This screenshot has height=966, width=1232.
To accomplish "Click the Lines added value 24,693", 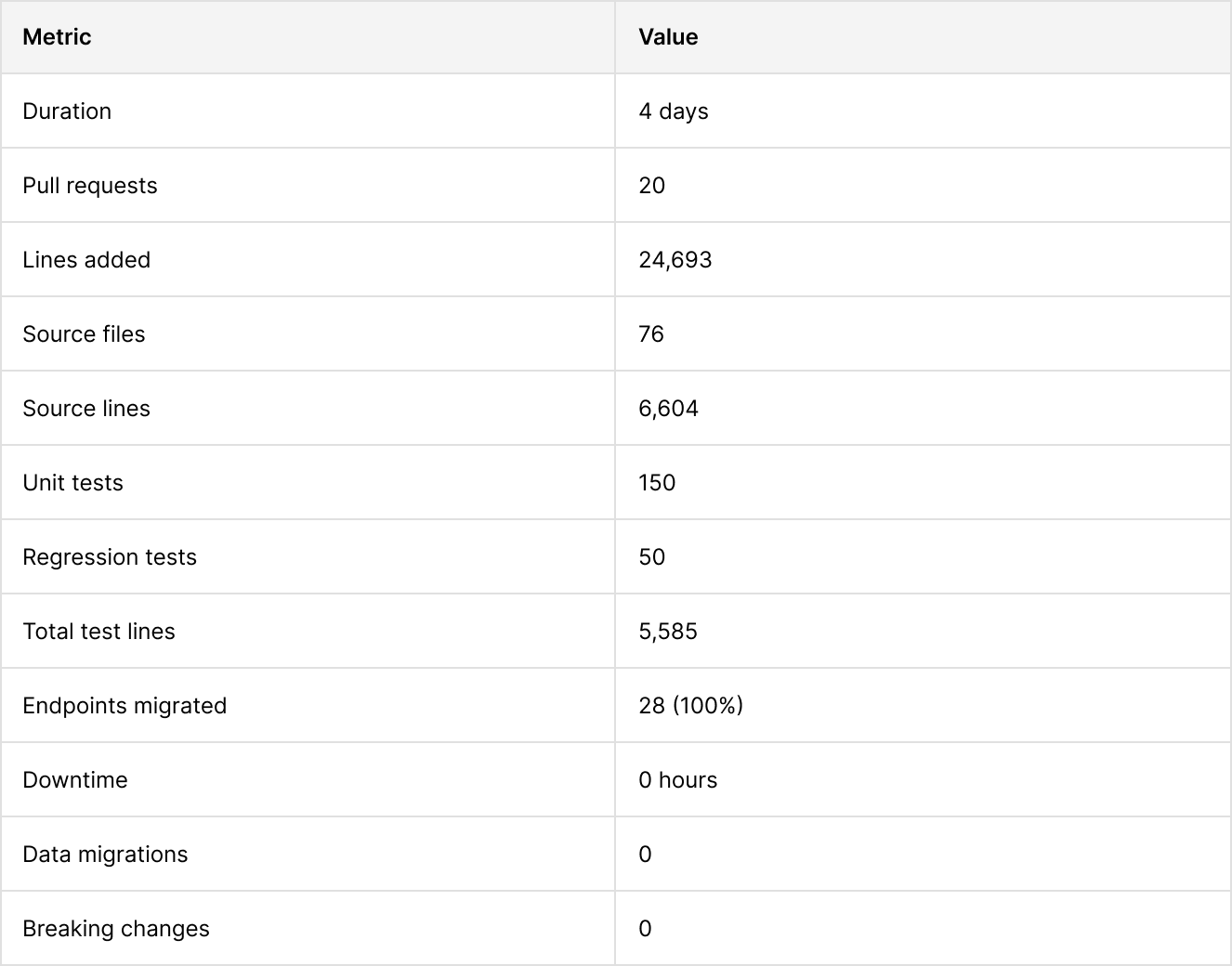I will click(675, 260).
